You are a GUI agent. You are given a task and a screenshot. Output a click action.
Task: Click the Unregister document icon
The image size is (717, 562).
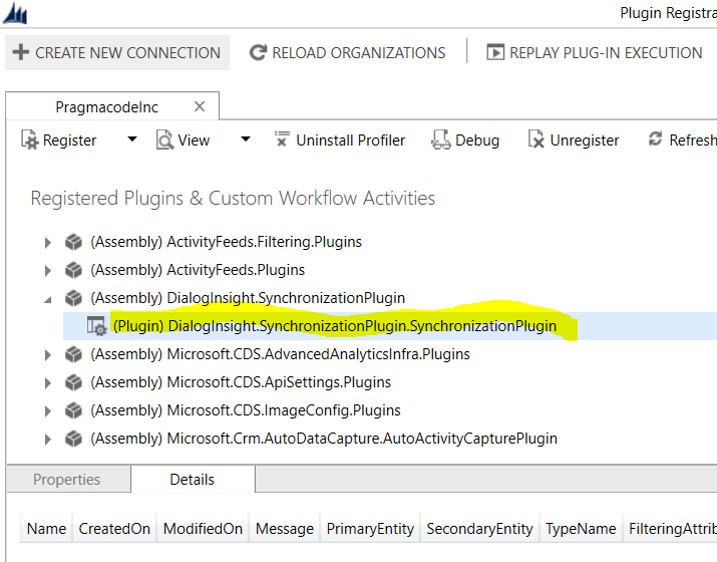pos(536,139)
